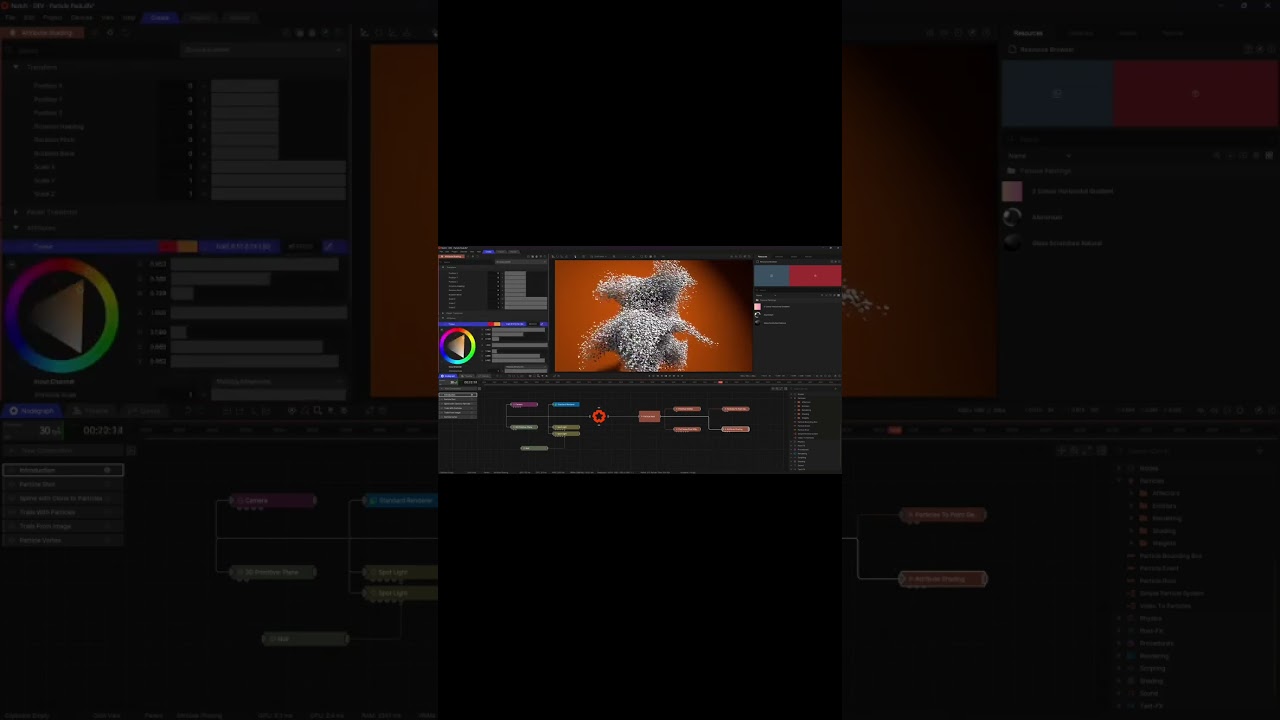This screenshot has height=720, width=1280.
Task: Select the Trails From Image layer
Action: click(x=63, y=526)
